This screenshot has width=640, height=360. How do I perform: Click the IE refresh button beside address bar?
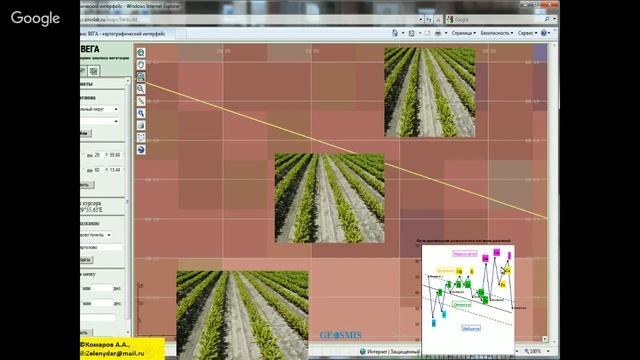coord(429,19)
